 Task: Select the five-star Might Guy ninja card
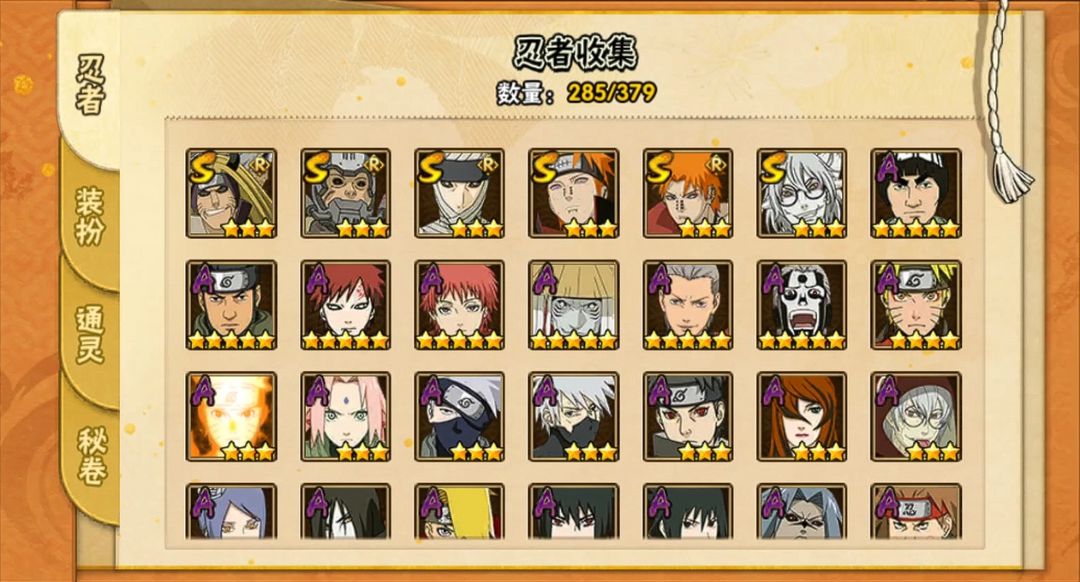(x=915, y=194)
